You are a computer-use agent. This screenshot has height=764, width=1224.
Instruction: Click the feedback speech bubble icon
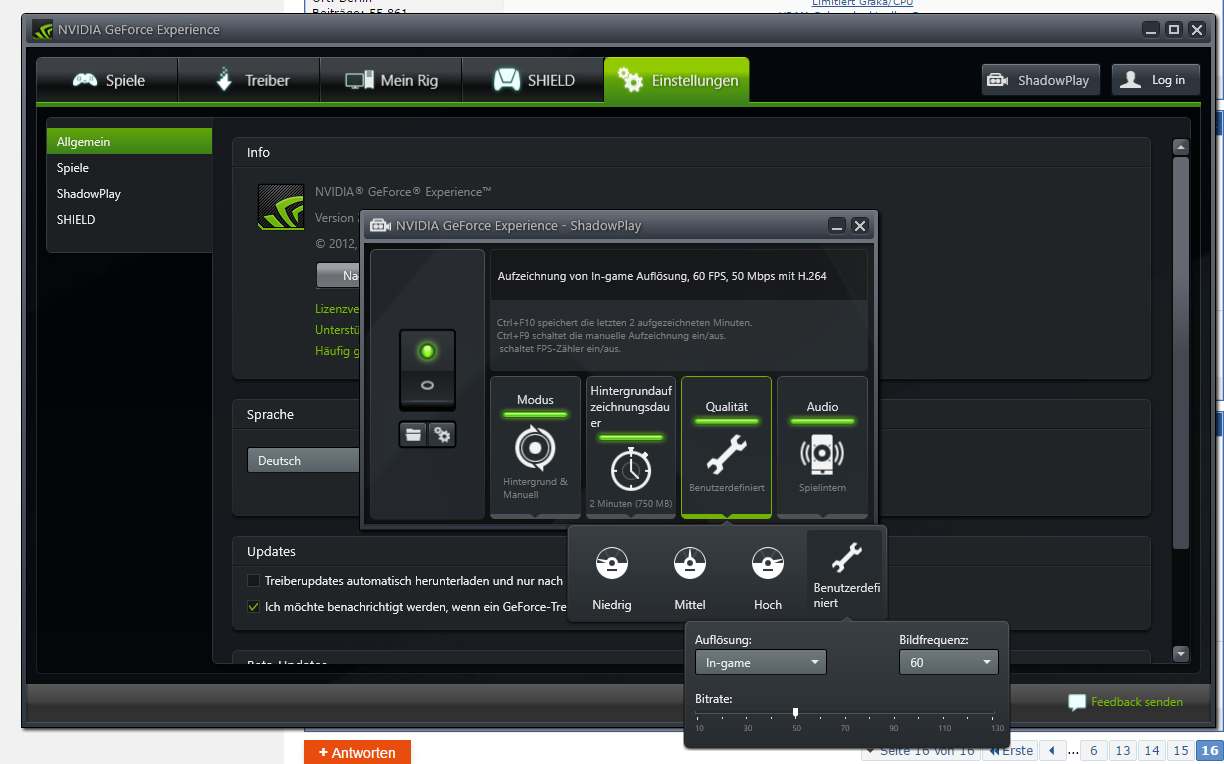(1077, 702)
